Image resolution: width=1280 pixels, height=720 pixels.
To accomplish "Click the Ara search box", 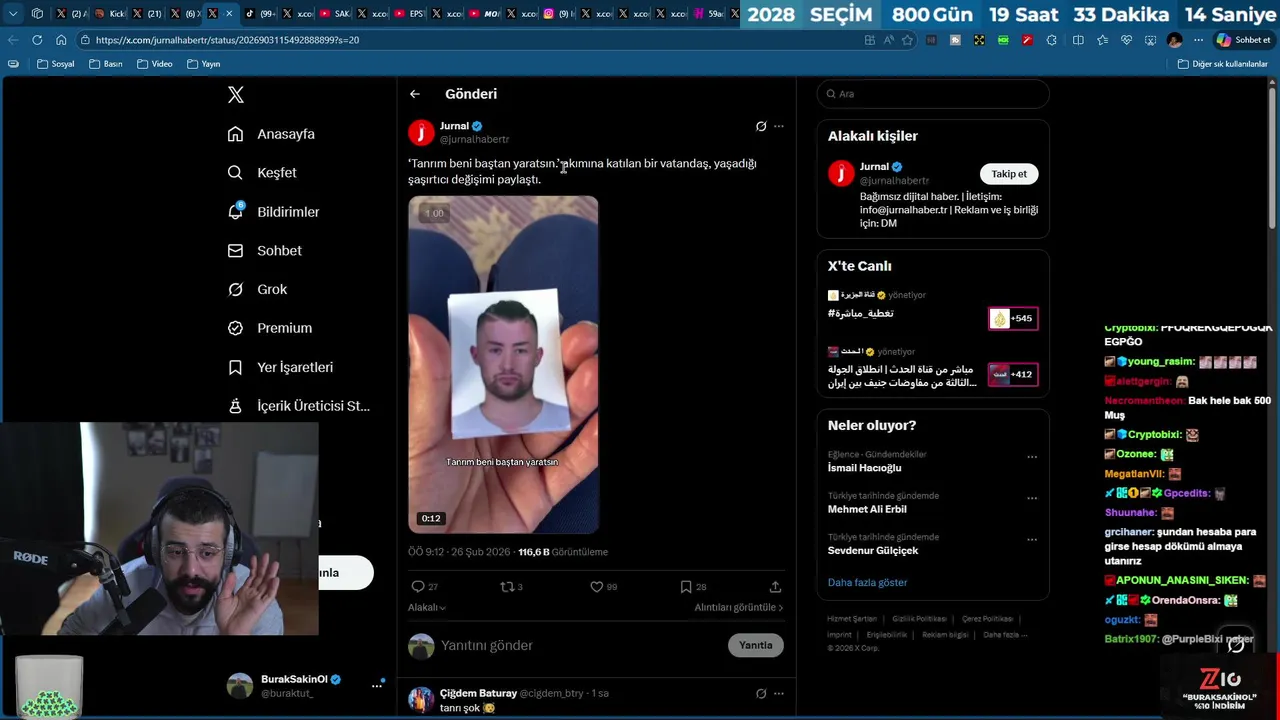I will point(933,94).
